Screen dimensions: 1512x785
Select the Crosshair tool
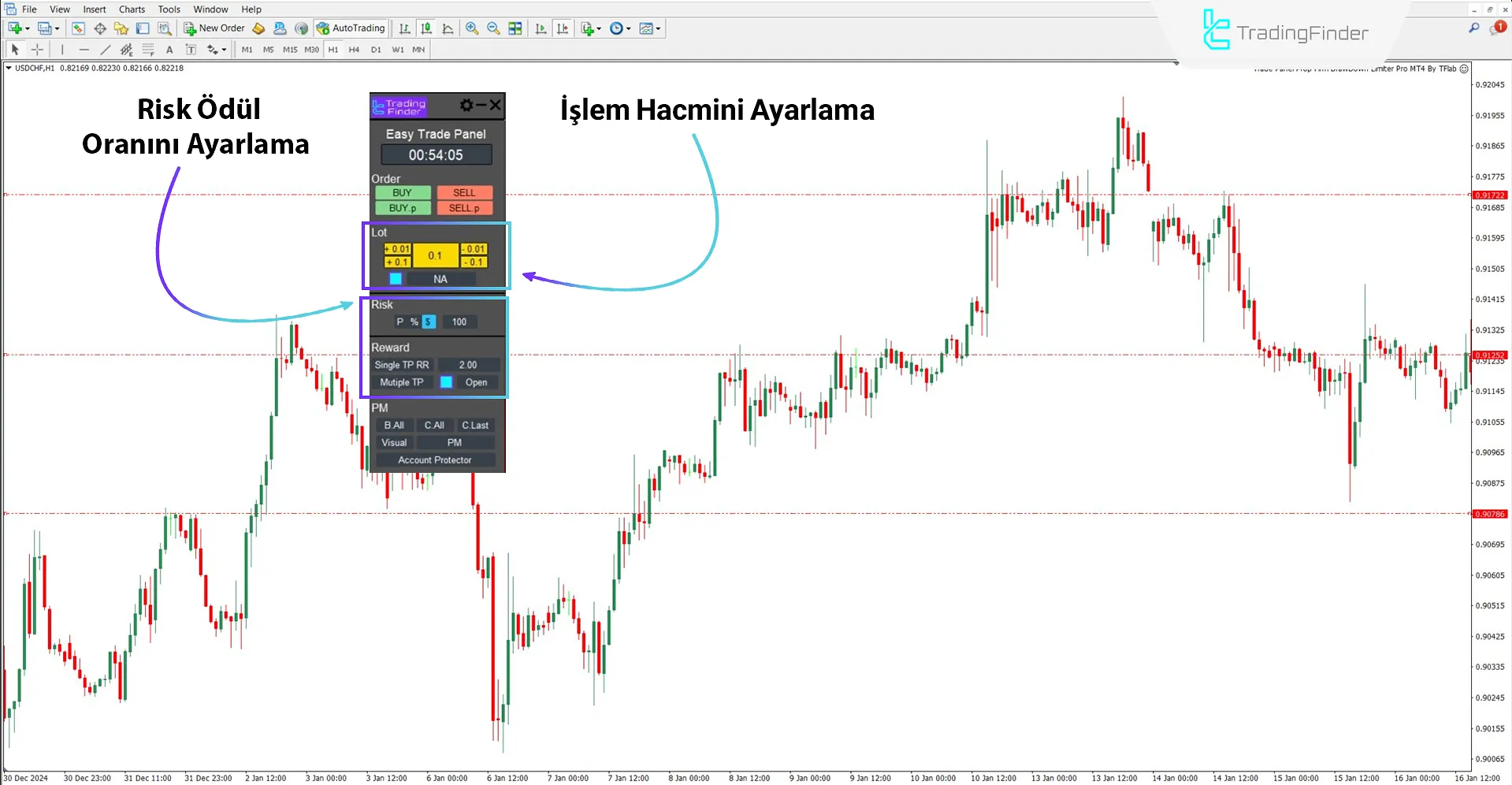click(x=37, y=49)
